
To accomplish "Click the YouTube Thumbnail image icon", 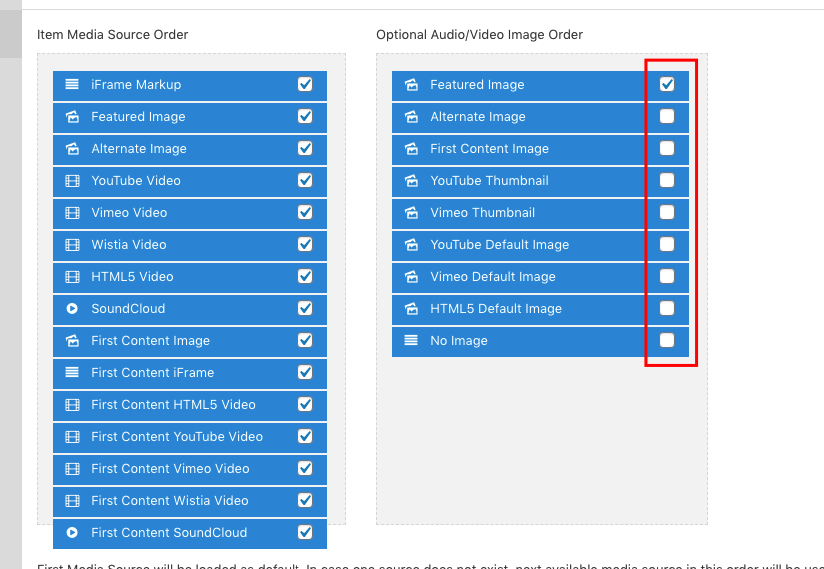I will tap(411, 181).
